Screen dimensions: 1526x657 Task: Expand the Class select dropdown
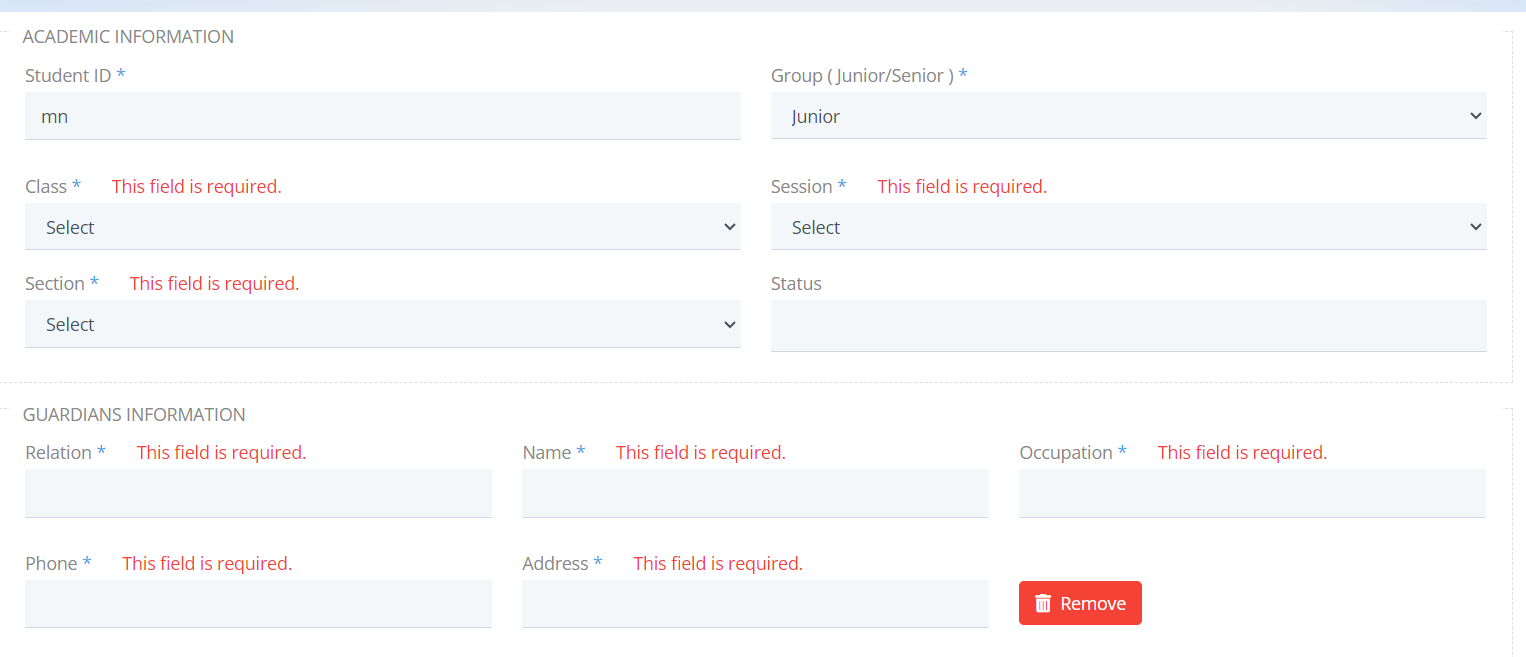(382, 227)
